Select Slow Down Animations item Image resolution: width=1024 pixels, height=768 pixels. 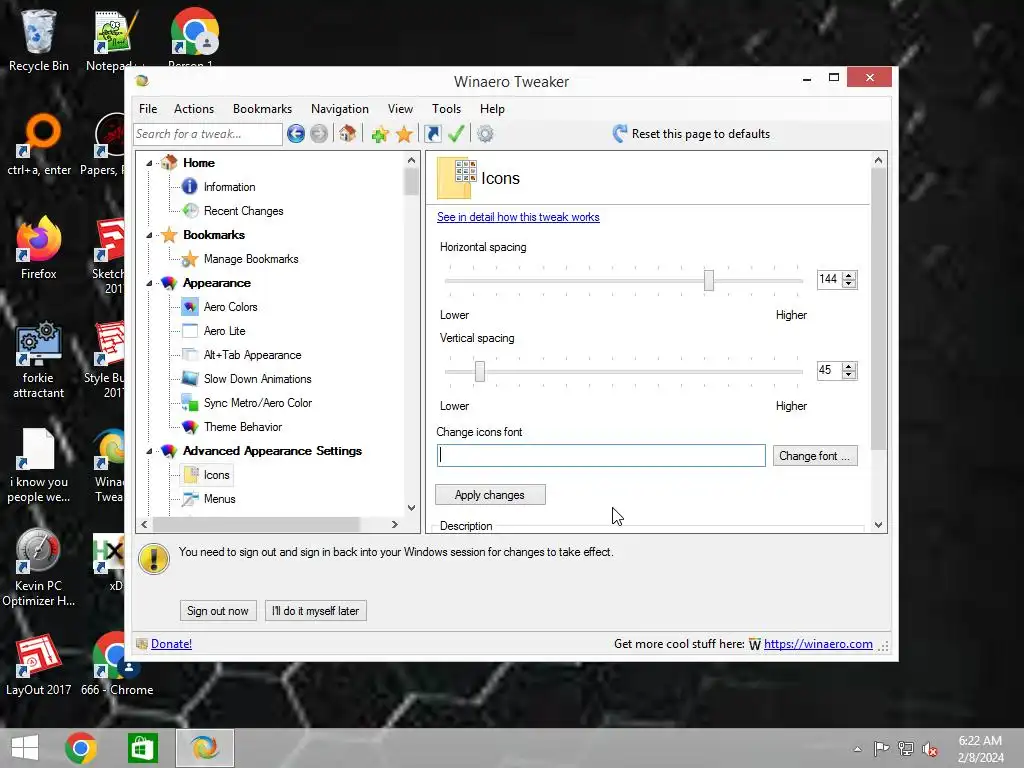(x=257, y=379)
